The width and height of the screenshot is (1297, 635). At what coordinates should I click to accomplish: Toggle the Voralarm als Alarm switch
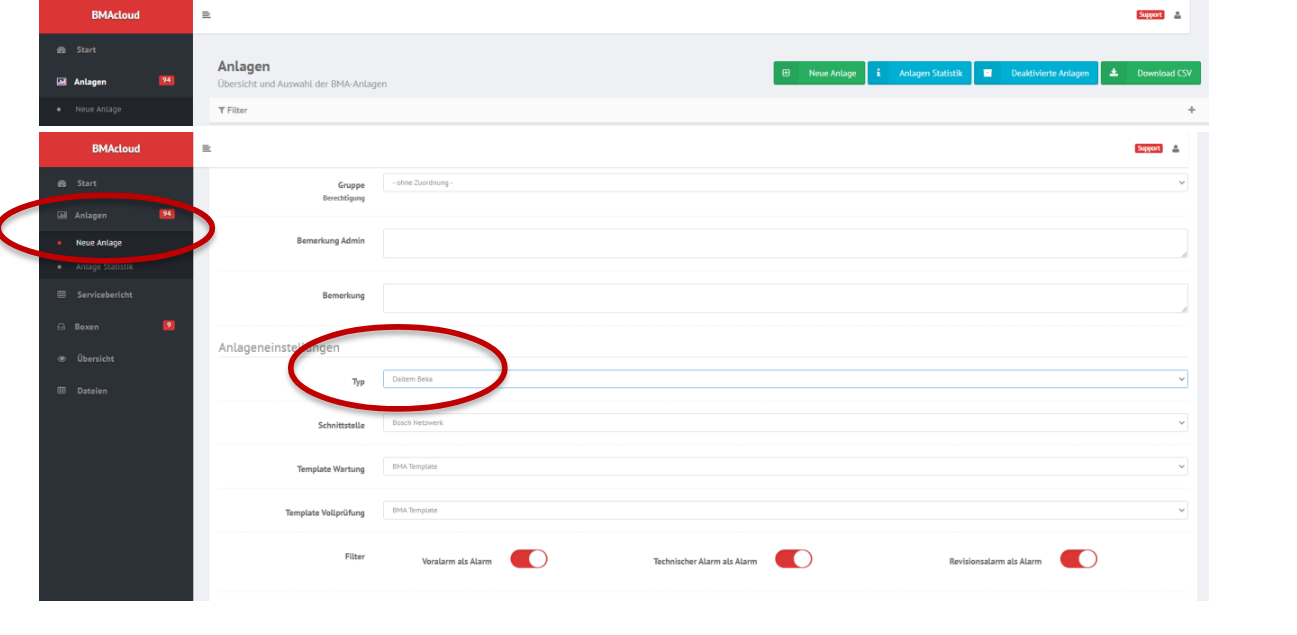(x=529, y=559)
